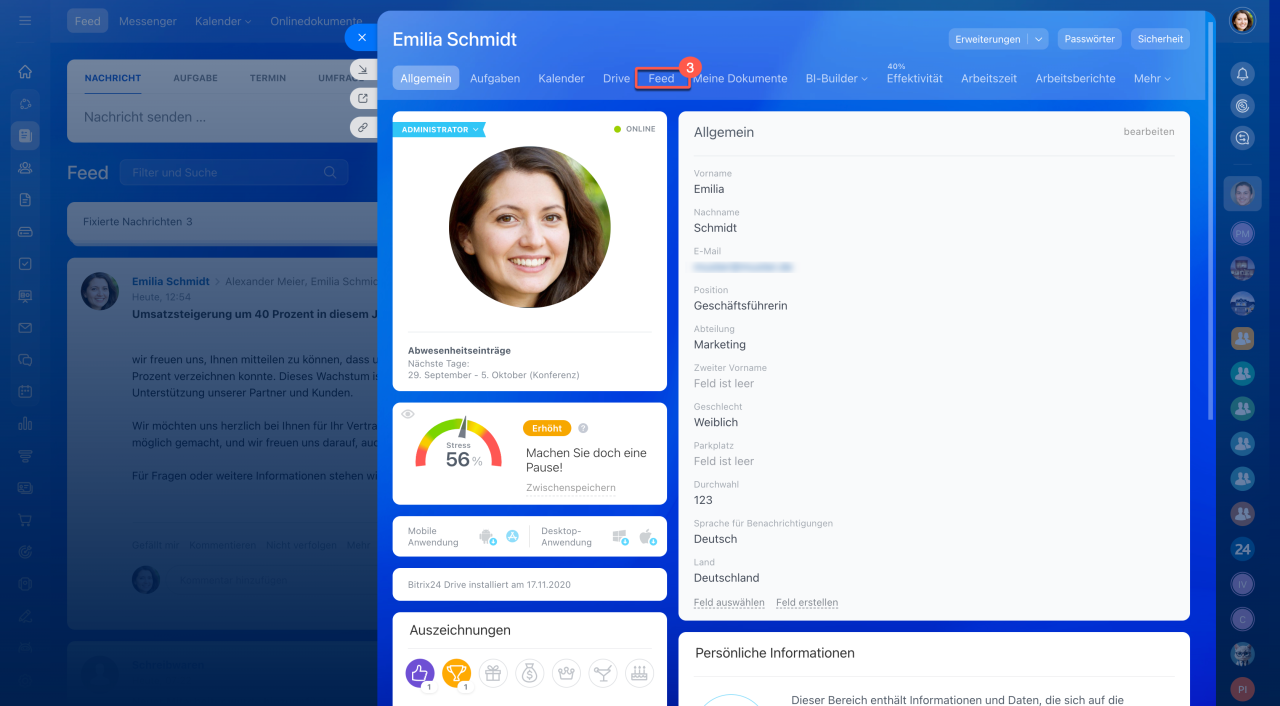Image resolution: width=1280 pixels, height=706 pixels.
Task: Open the Messenger tab in the top bar
Action: tap(147, 21)
